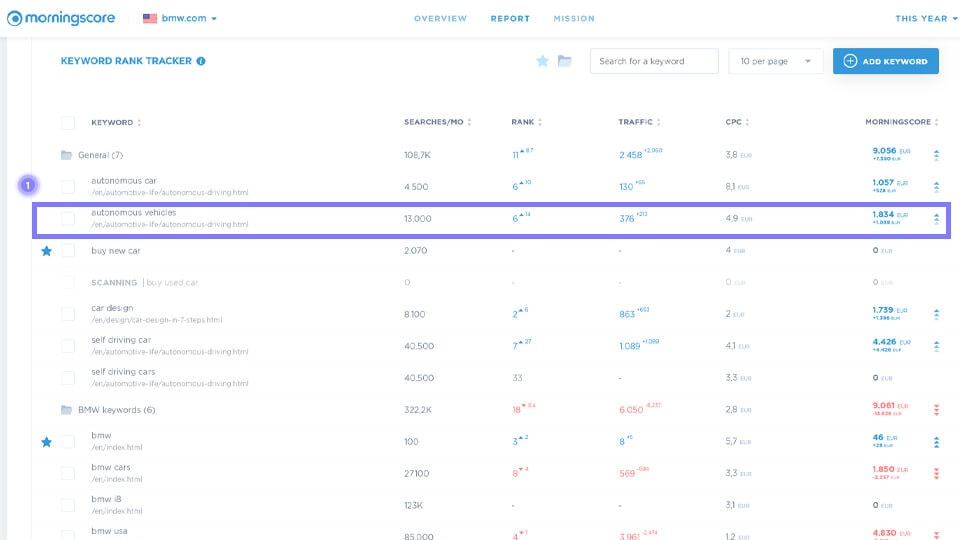Click the BMW keywords folder icon

(x=67, y=410)
